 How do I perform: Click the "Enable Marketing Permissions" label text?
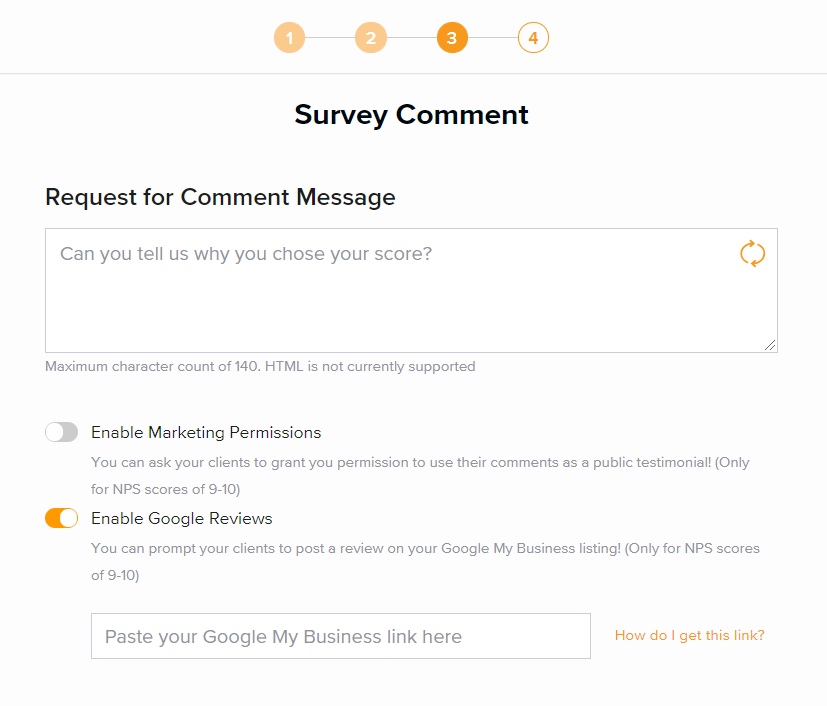pyautogui.click(x=206, y=433)
